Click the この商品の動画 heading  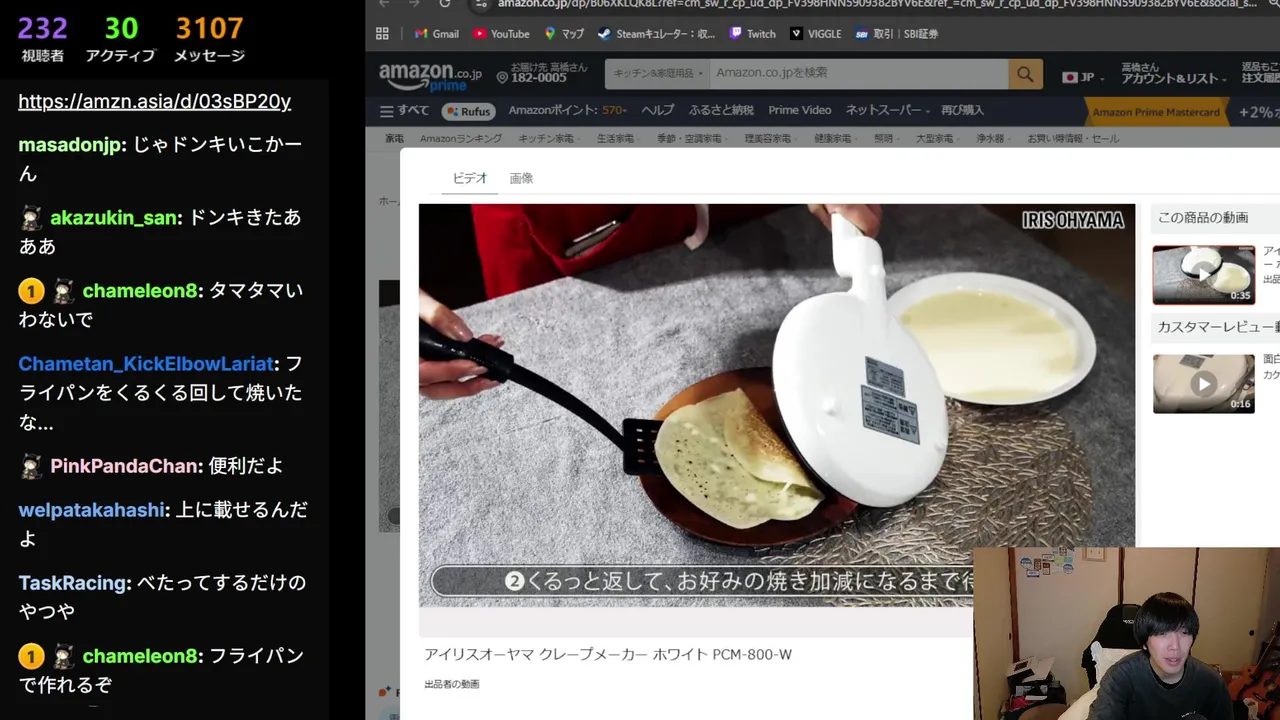point(1203,218)
